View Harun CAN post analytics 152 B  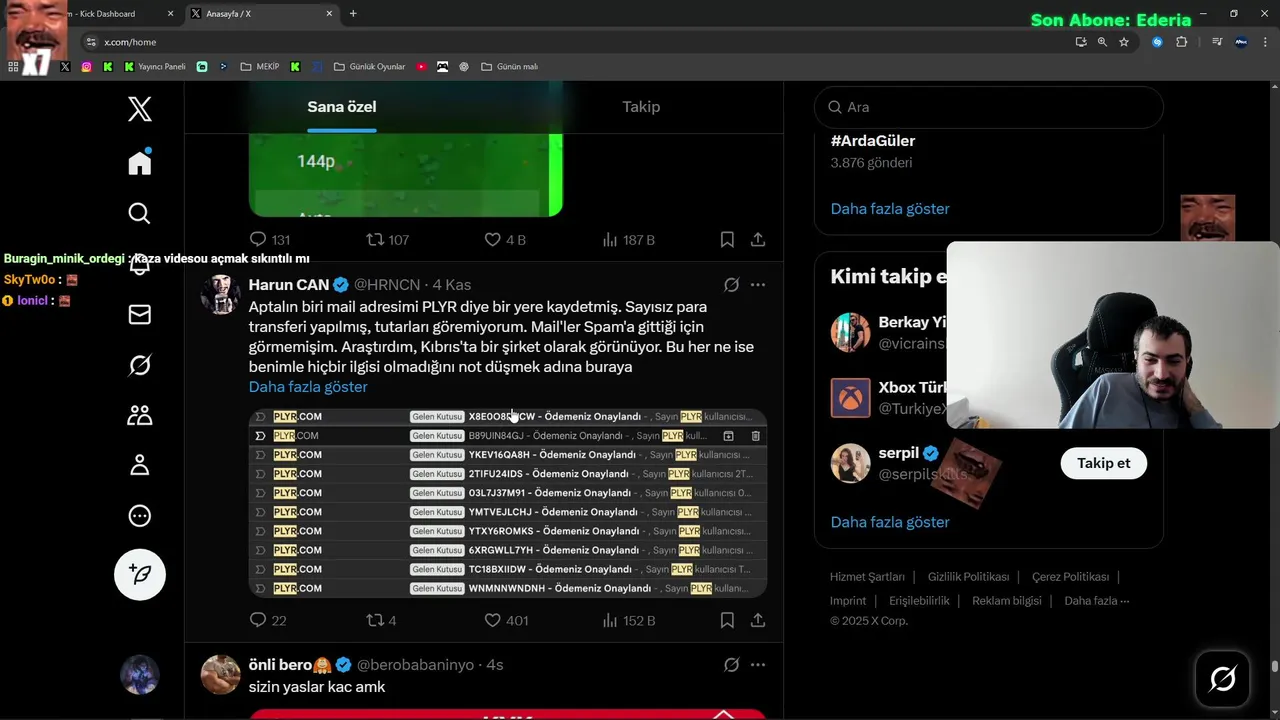coord(629,620)
